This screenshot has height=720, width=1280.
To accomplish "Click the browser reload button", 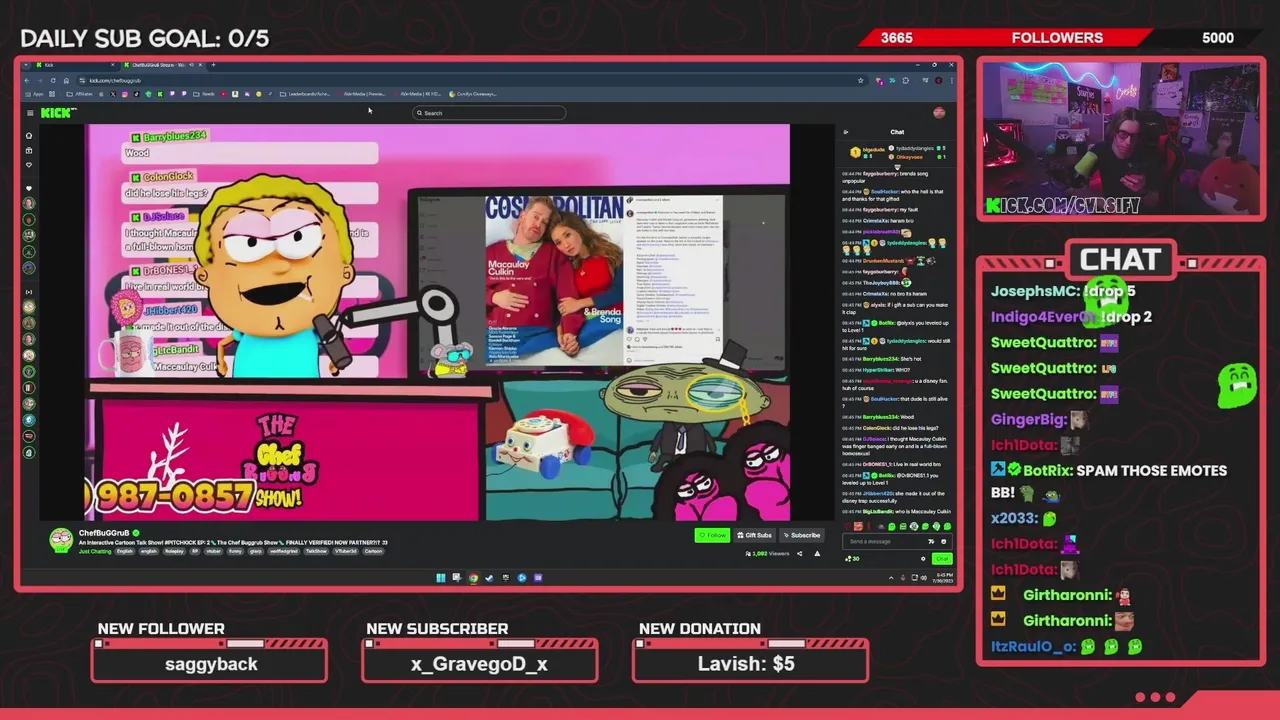I will pos(53,81).
